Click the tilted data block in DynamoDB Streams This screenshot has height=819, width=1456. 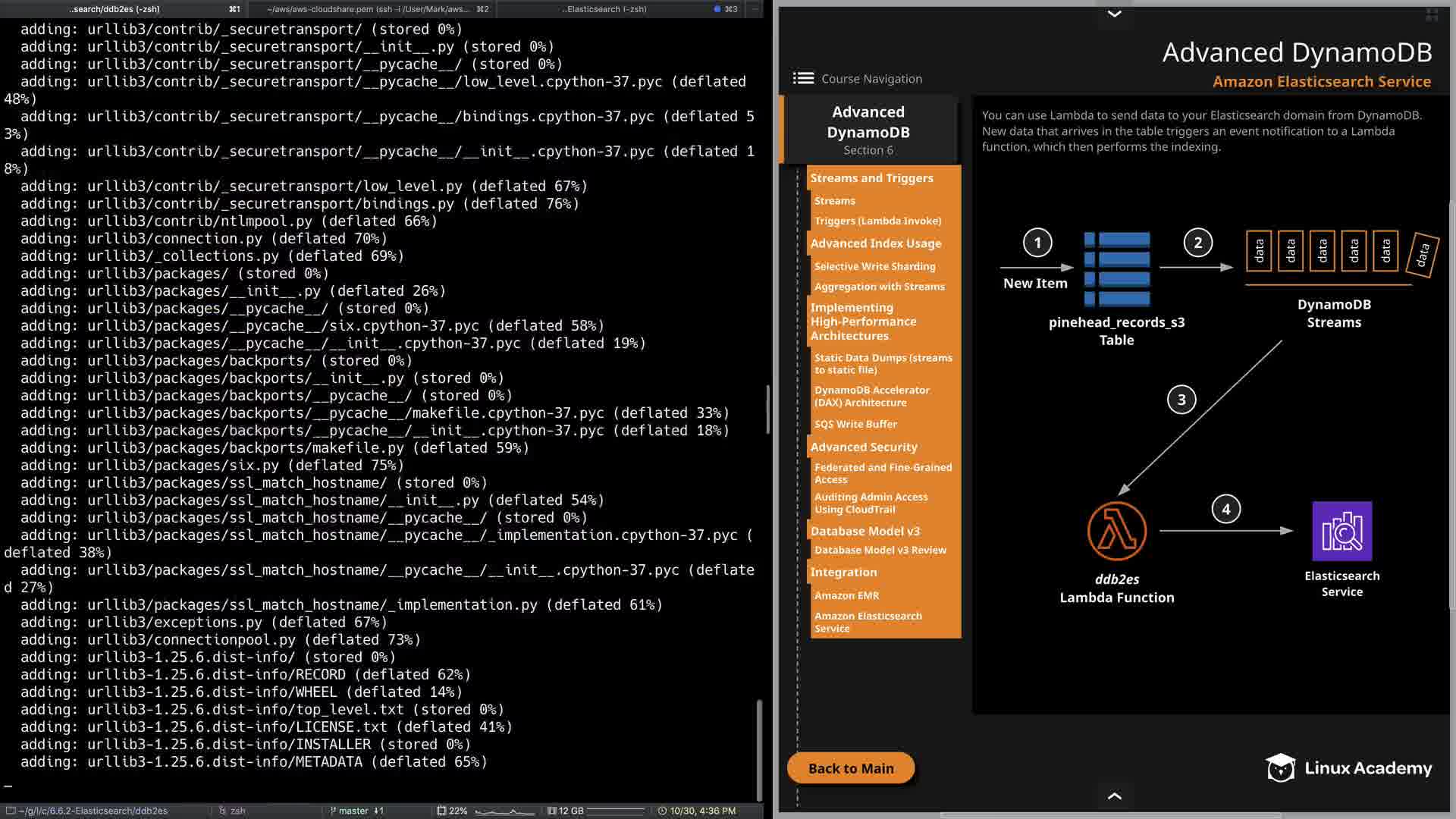pyautogui.click(x=1422, y=255)
